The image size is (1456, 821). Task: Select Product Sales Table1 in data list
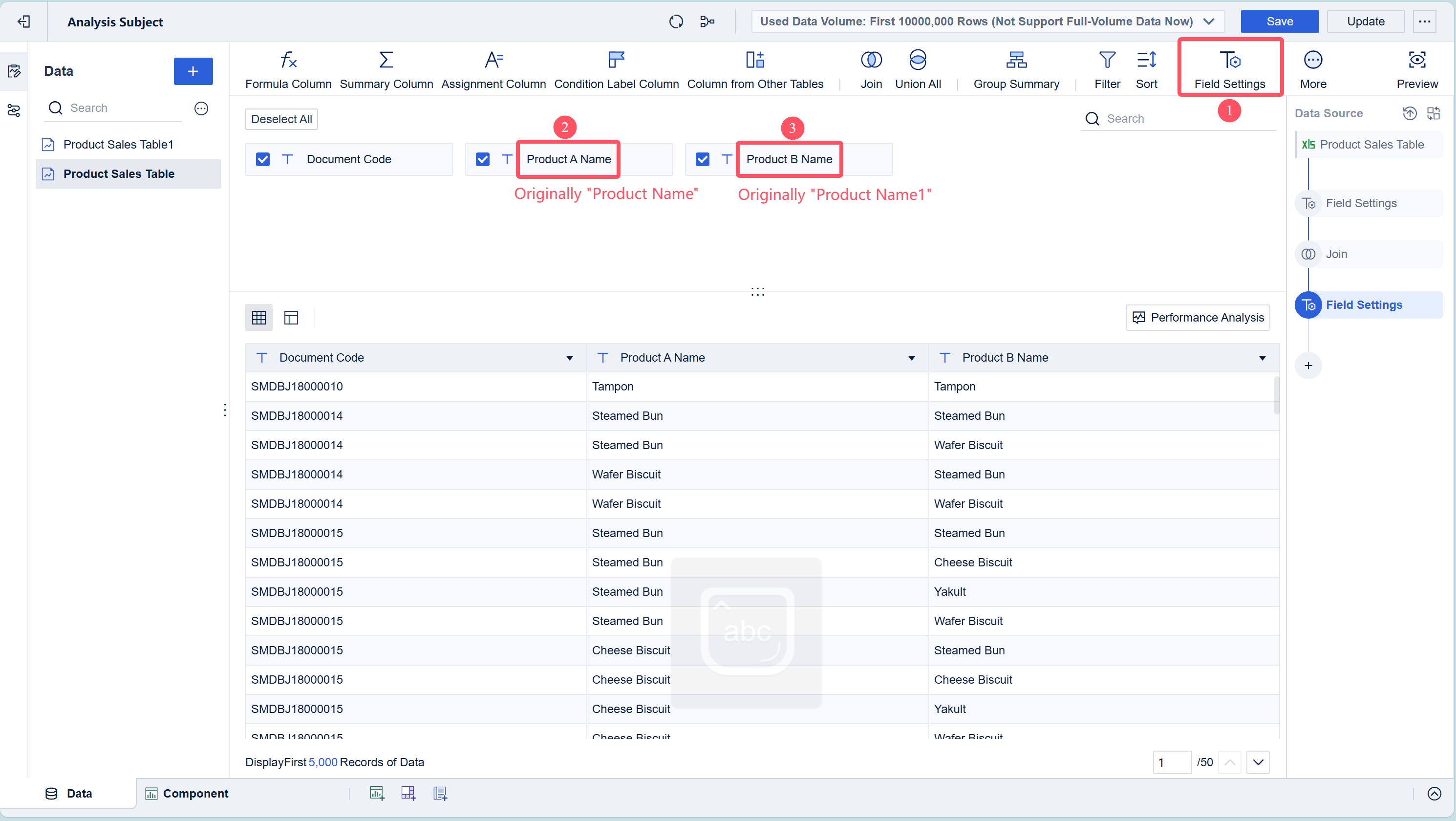click(118, 145)
